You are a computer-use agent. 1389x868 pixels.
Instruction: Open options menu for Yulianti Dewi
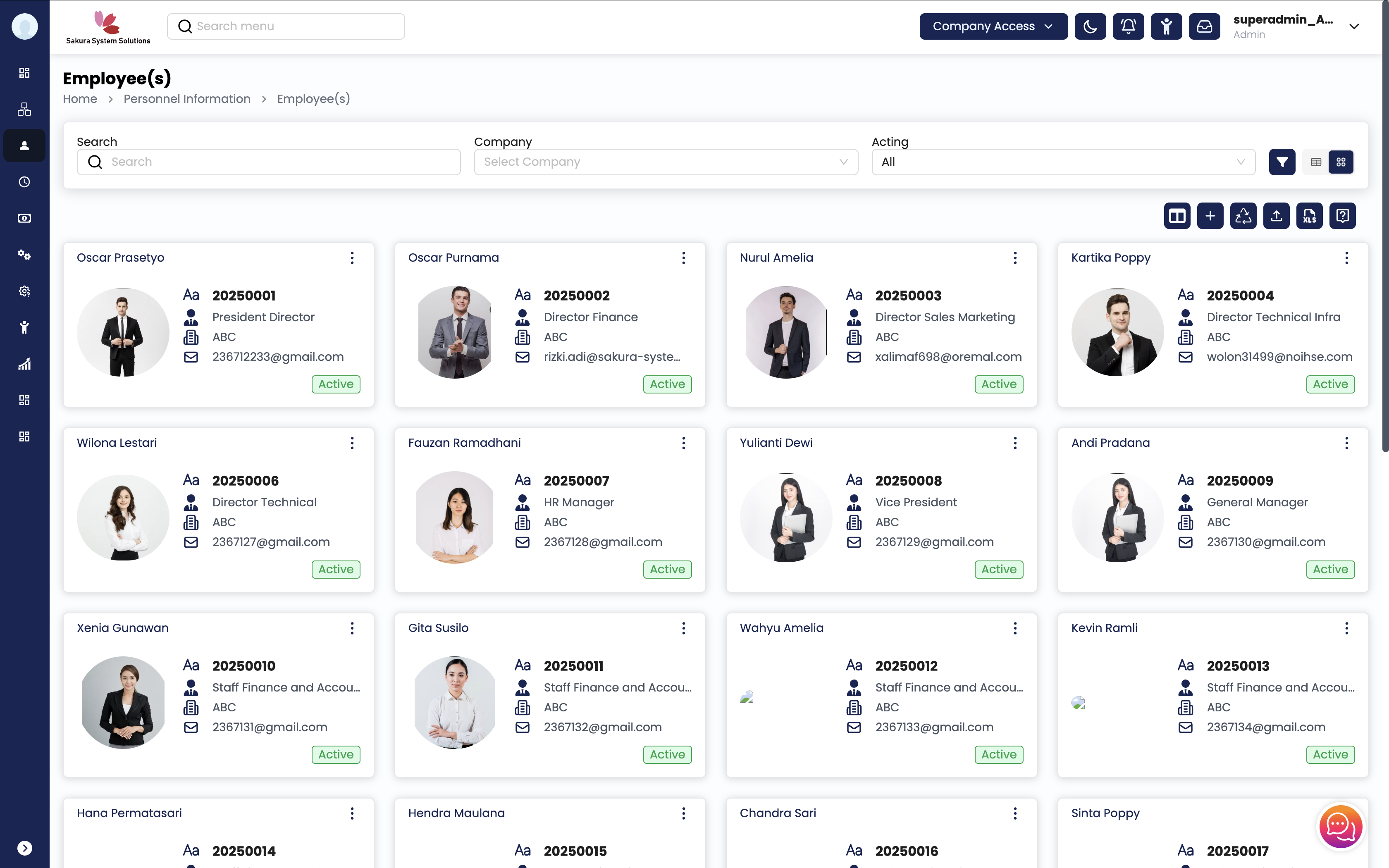click(x=1015, y=443)
